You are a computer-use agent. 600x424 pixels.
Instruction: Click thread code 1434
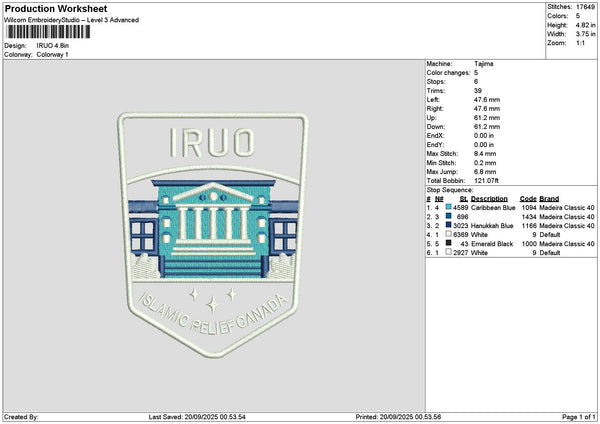click(529, 217)
